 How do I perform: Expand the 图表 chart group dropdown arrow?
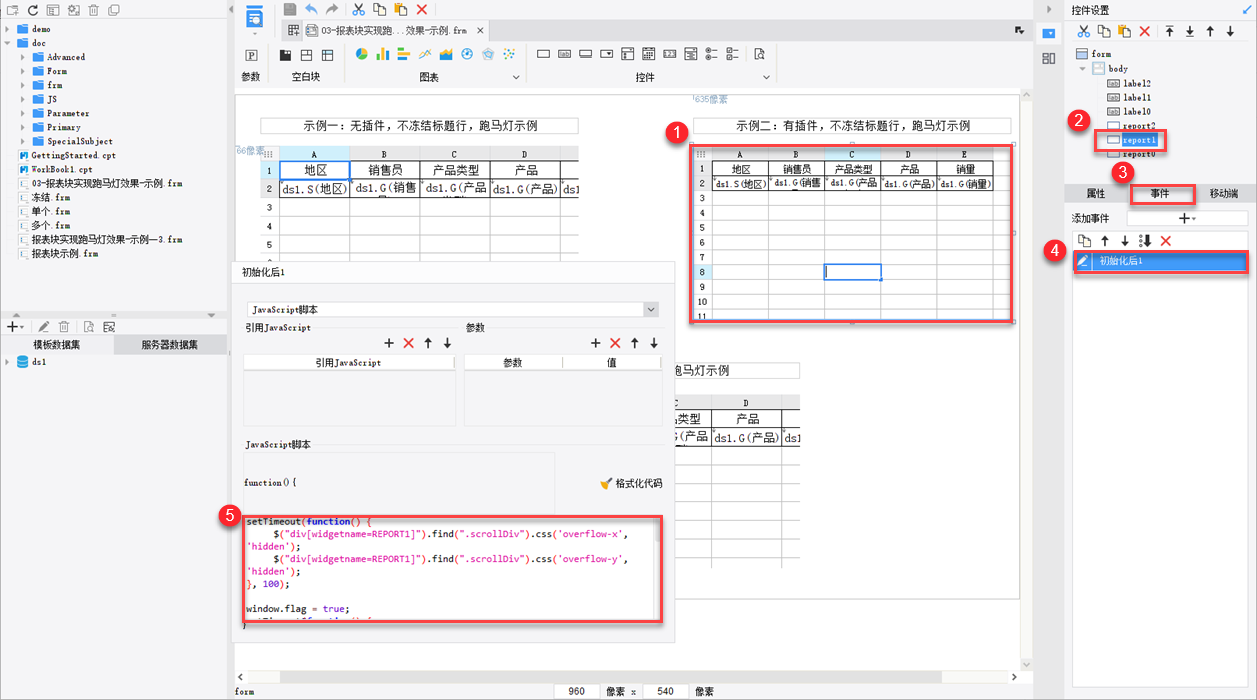coord(516,77)
